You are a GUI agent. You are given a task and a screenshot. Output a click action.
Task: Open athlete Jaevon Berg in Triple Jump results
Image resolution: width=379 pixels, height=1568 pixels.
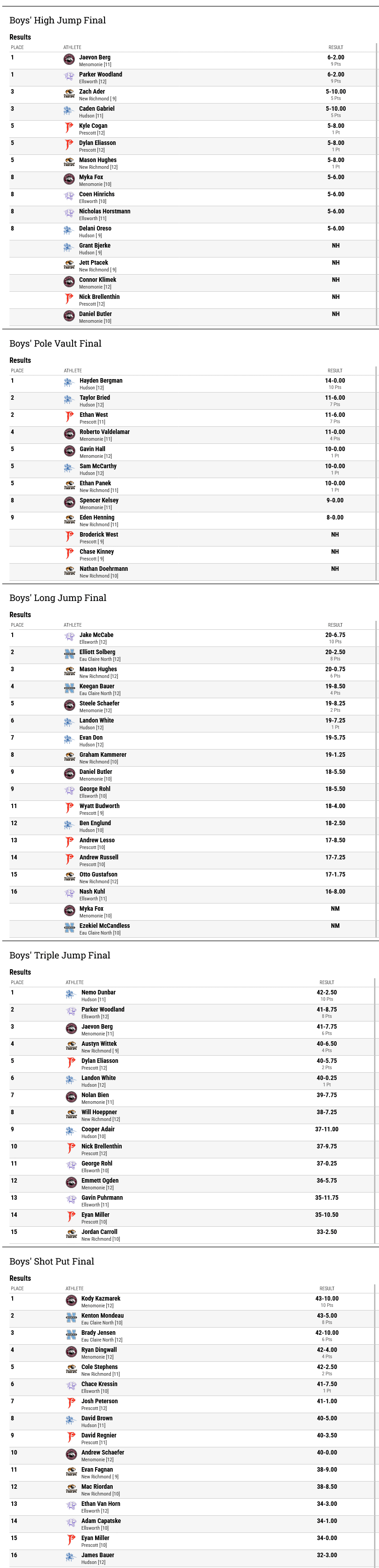[x=97, y=1026]
